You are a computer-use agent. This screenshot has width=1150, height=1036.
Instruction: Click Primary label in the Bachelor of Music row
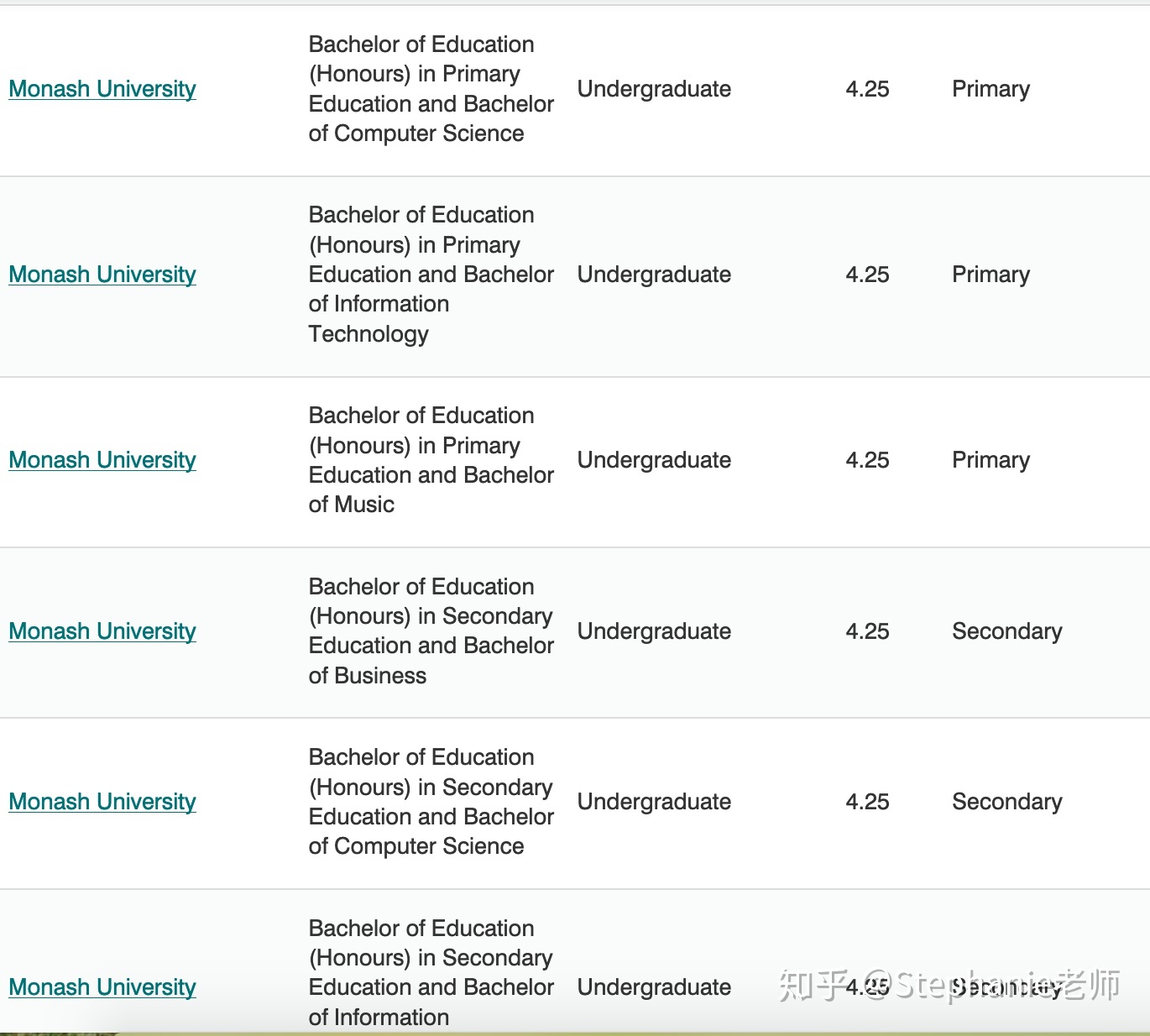pyautogui.click(x=991, y=460)
